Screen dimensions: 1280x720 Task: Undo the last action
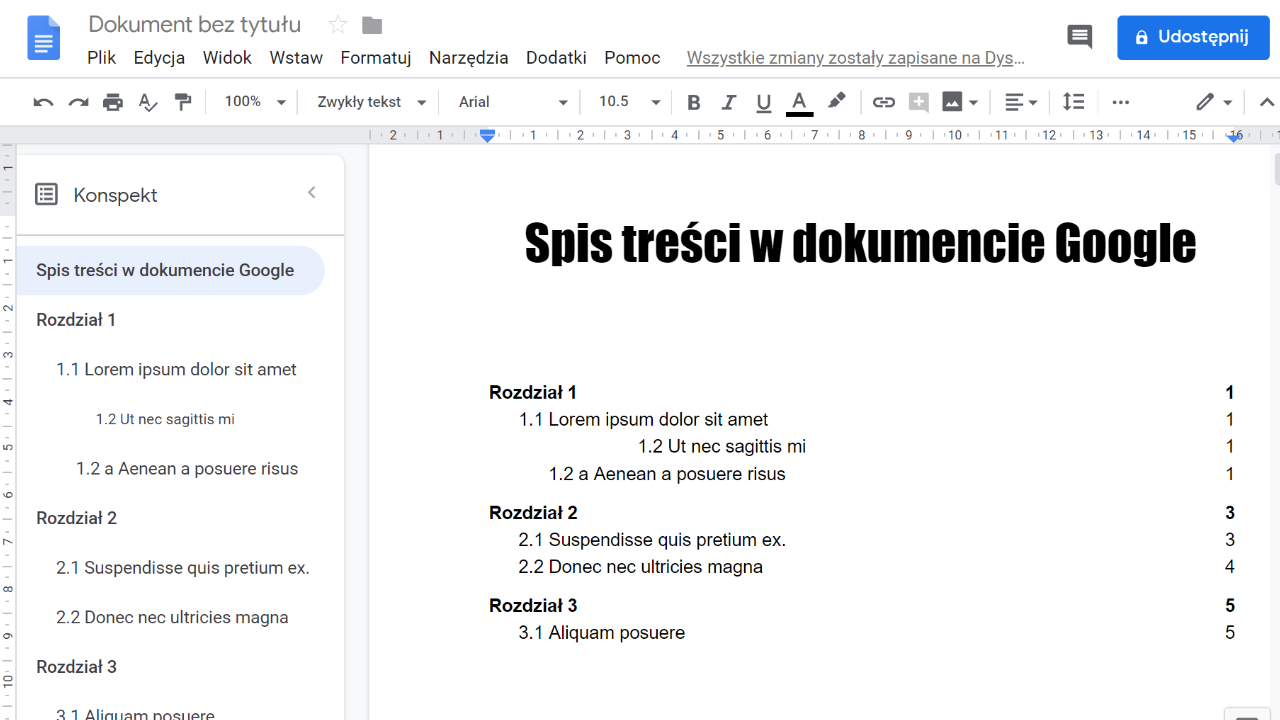pos(43,102)
